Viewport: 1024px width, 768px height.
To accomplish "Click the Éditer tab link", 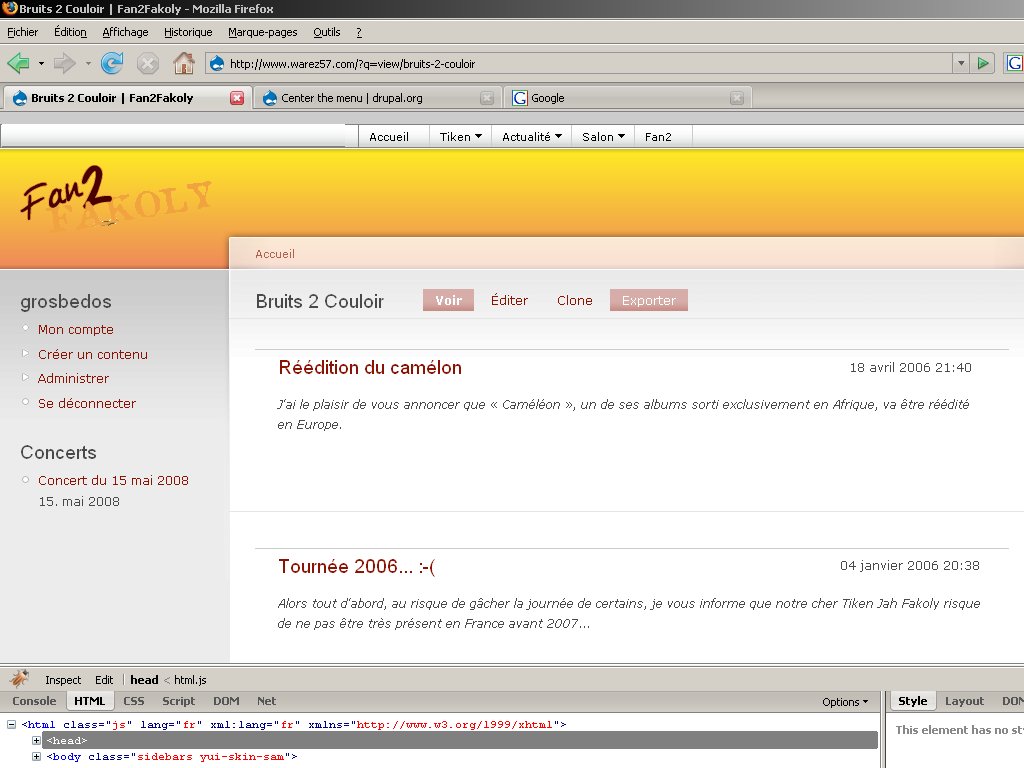I will pyautogui.click(x=509, y=300).
